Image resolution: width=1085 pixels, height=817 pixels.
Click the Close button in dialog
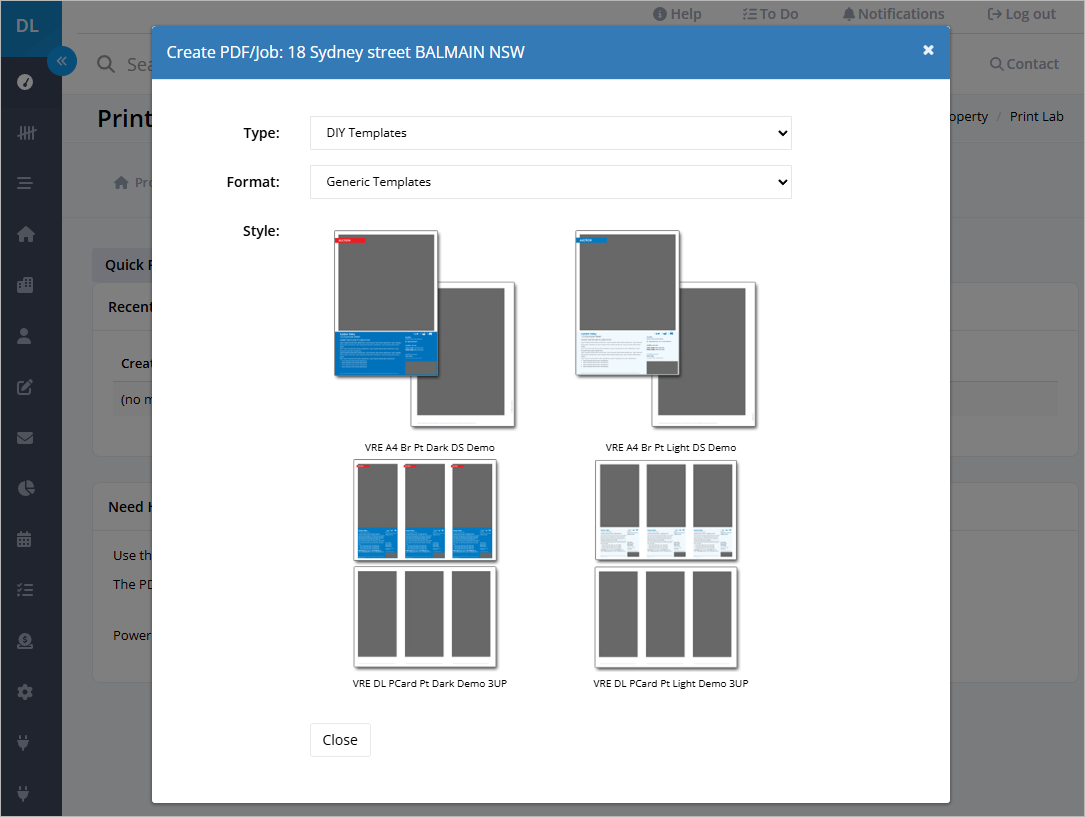tap(340, 740)
